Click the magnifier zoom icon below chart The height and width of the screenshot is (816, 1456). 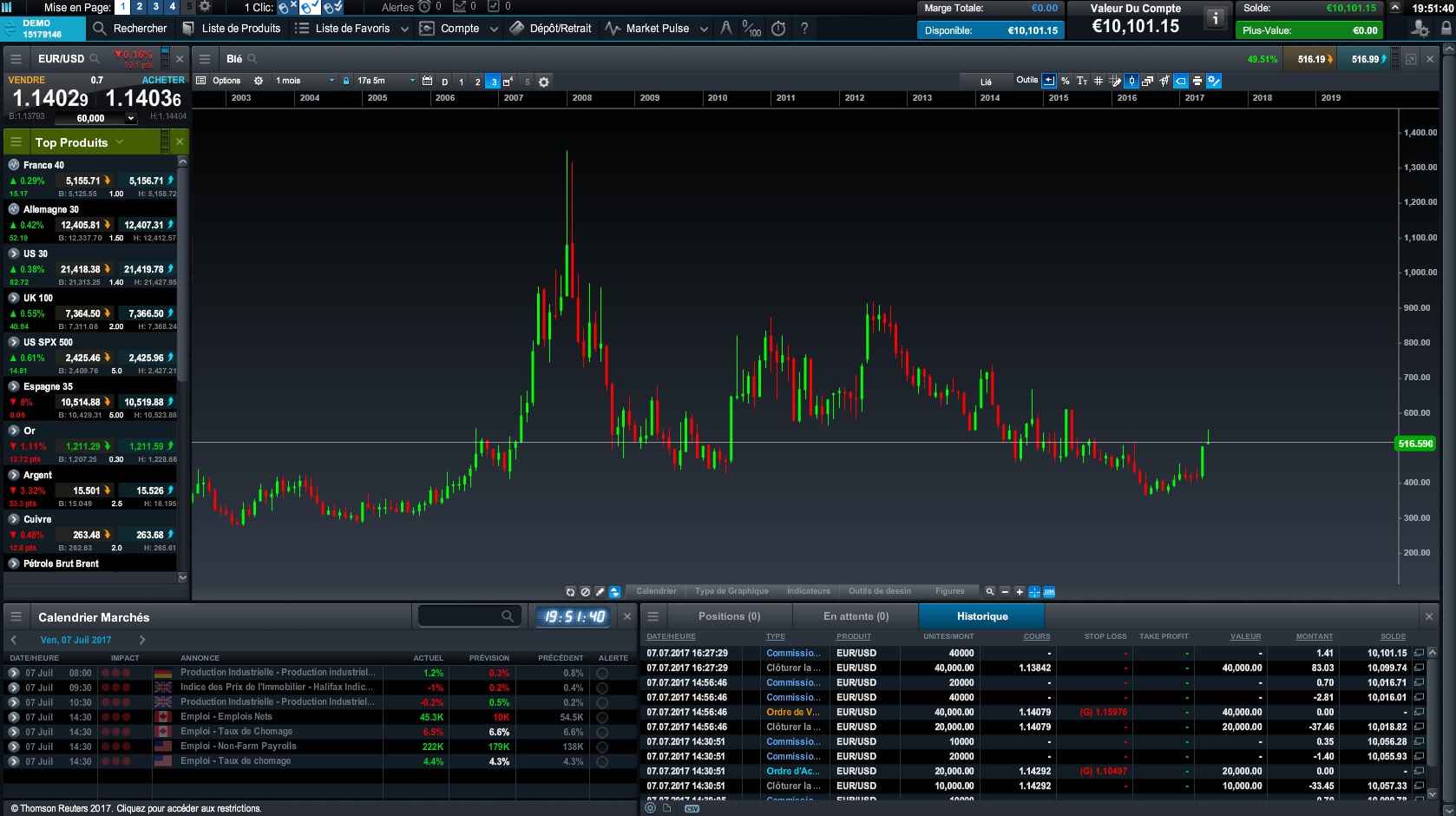989,592
